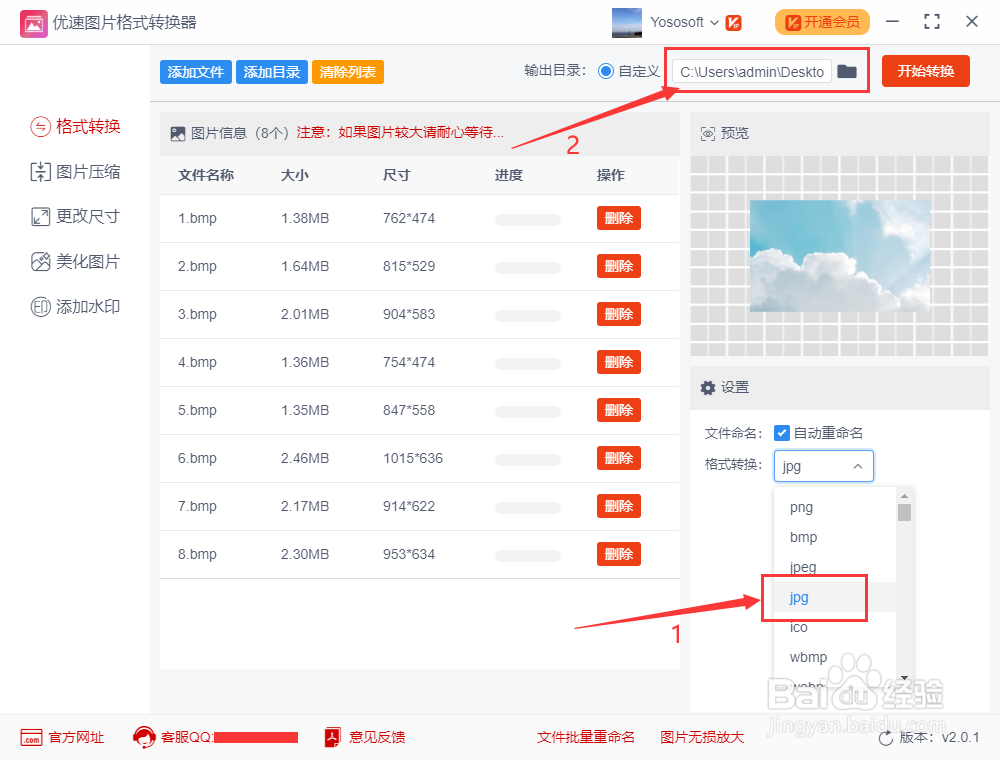The height and width of the screenshot is (760, 1000).
Task: Choose jpg from the format list
Action: (835, 597)
